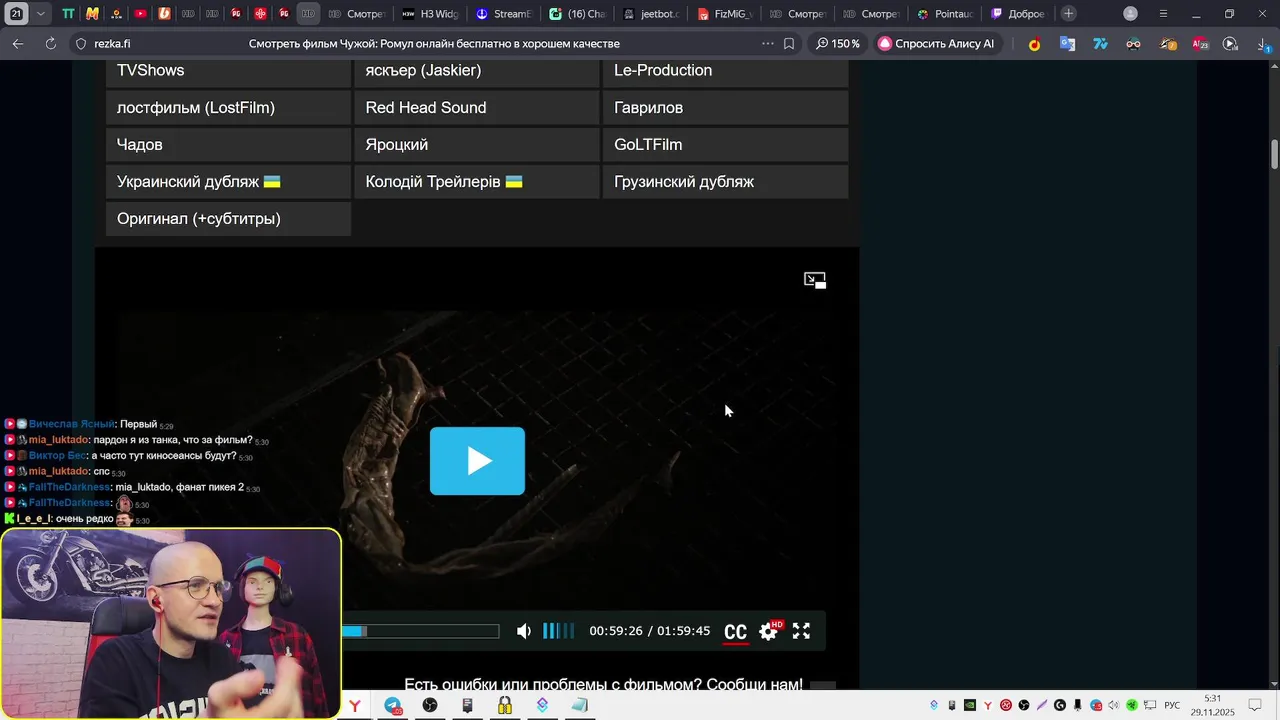This screenshot has height=720, width=1280.
Task: Enter fullscreen in the video player
Action: [801, 631]
